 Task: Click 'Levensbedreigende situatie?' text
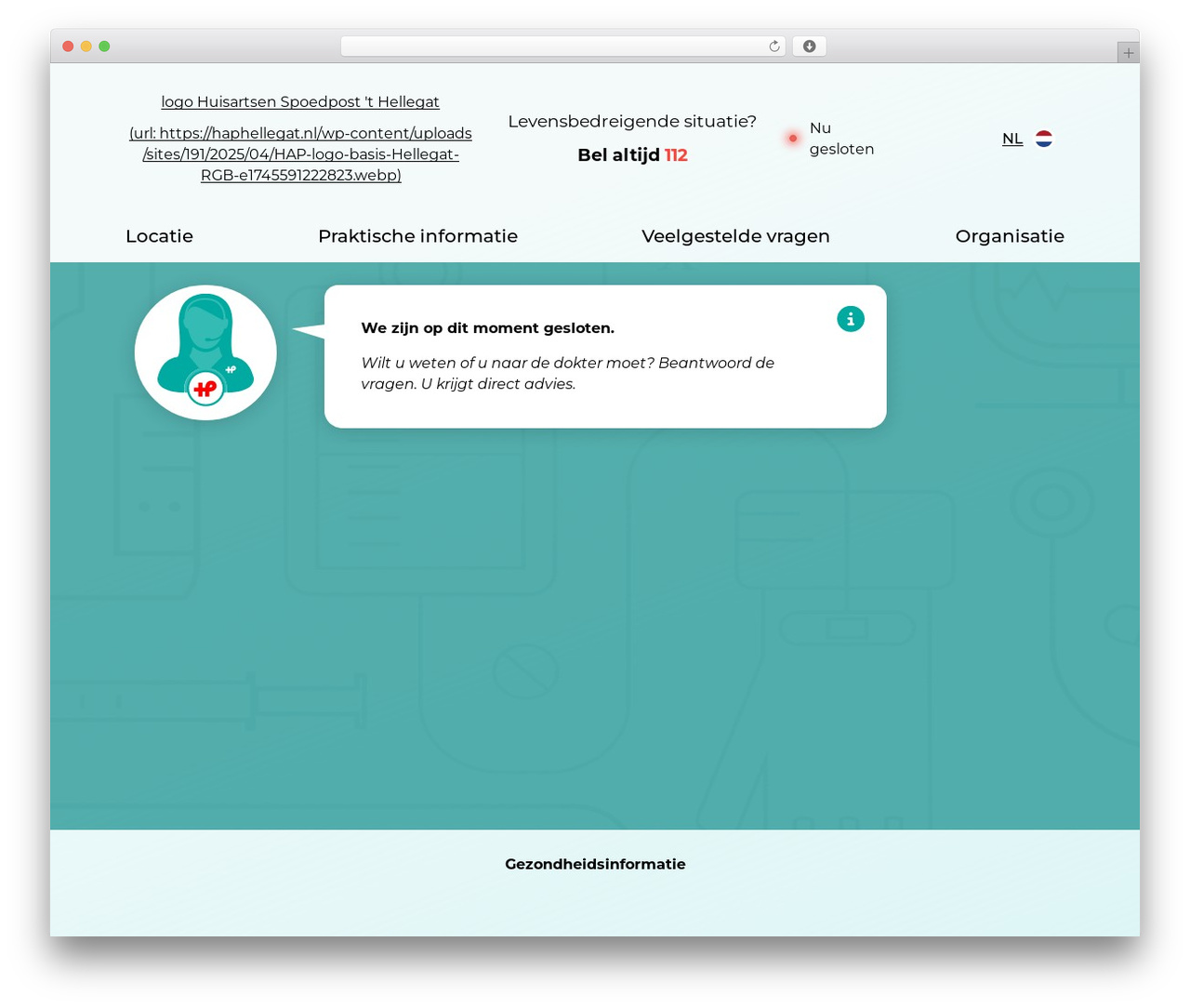(632, 122)
